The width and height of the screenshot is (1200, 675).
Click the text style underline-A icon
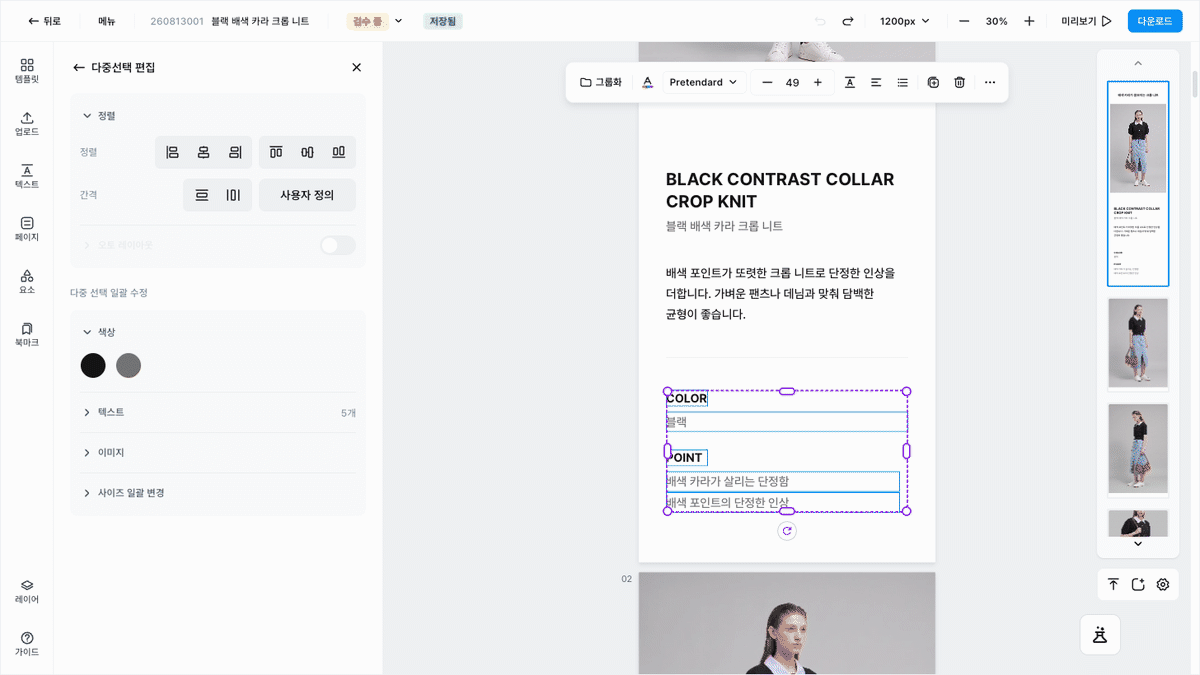click(x=849, y=82)
